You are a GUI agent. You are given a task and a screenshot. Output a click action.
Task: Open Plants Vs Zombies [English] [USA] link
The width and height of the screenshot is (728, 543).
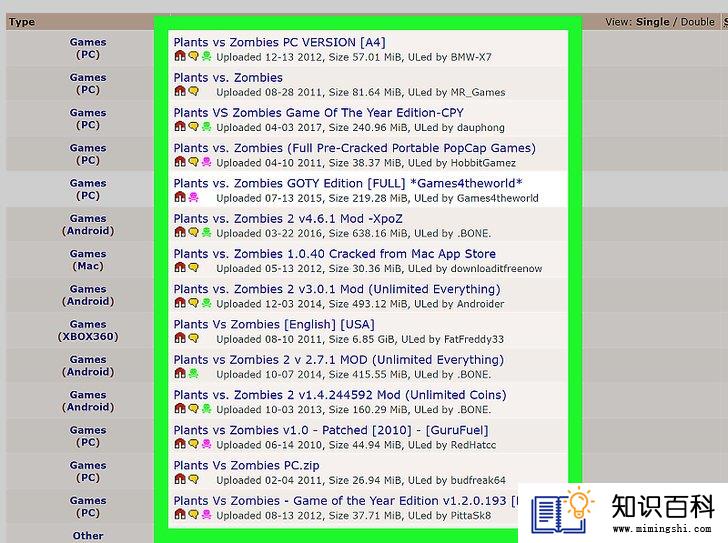point(274,324)
